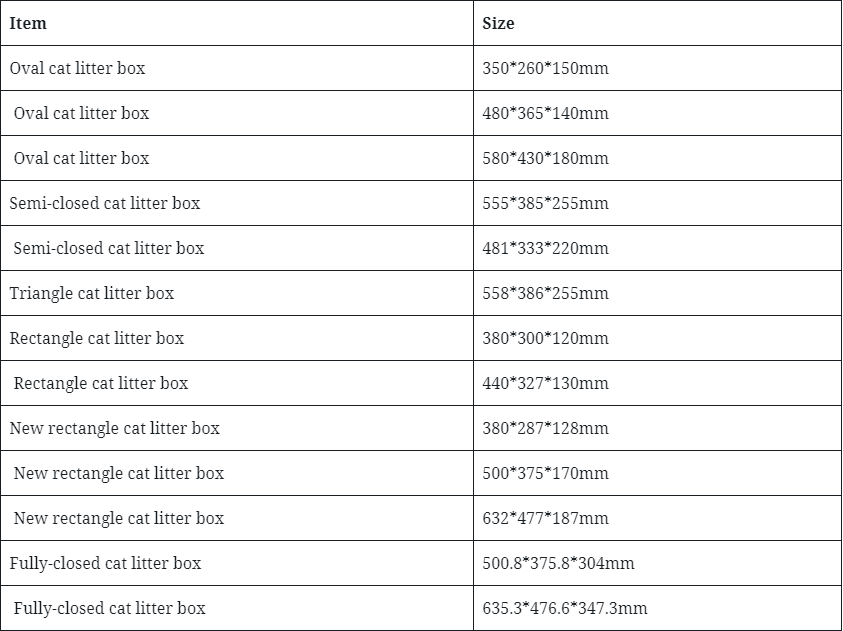This screenshot has height=631, width=843.
Task: Click the 380*300*120mm size cell
Action: 545,338
